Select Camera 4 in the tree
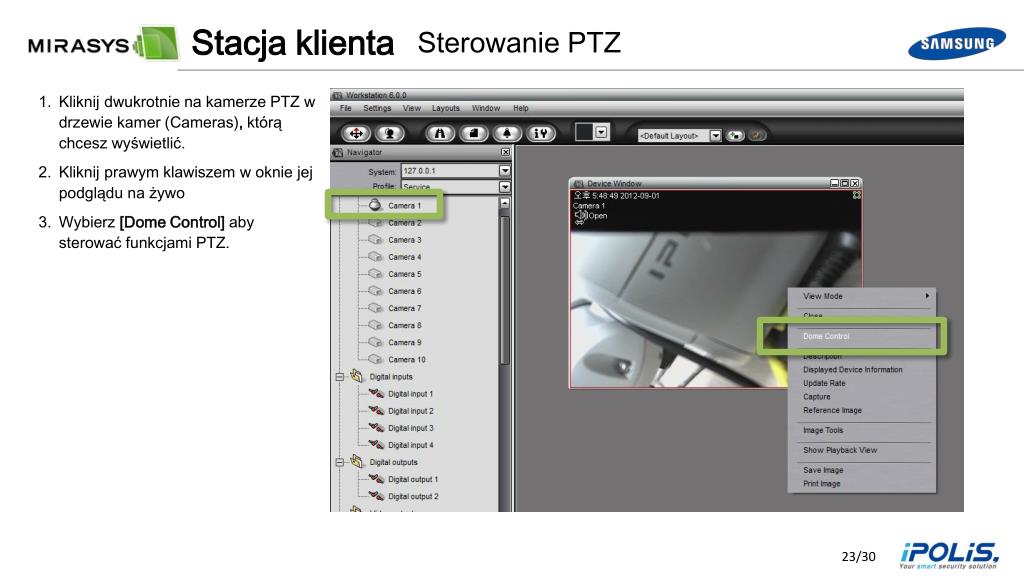1024x576 pixels. pyautogui.click(x=405, y=257)
